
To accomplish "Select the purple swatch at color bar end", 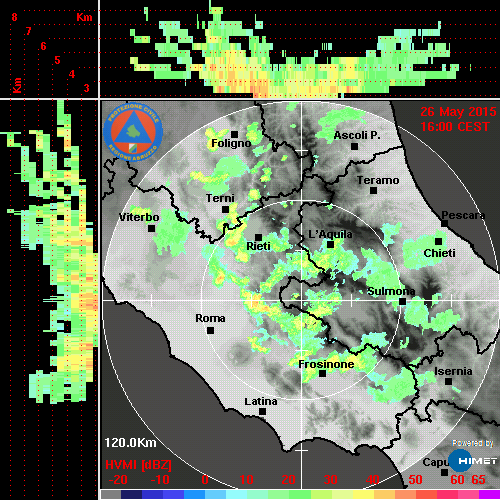I will (x=489, y=495).
